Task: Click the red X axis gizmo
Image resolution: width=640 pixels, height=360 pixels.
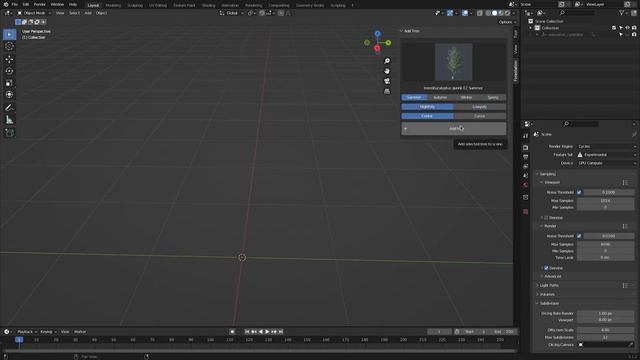Action: 377,48
